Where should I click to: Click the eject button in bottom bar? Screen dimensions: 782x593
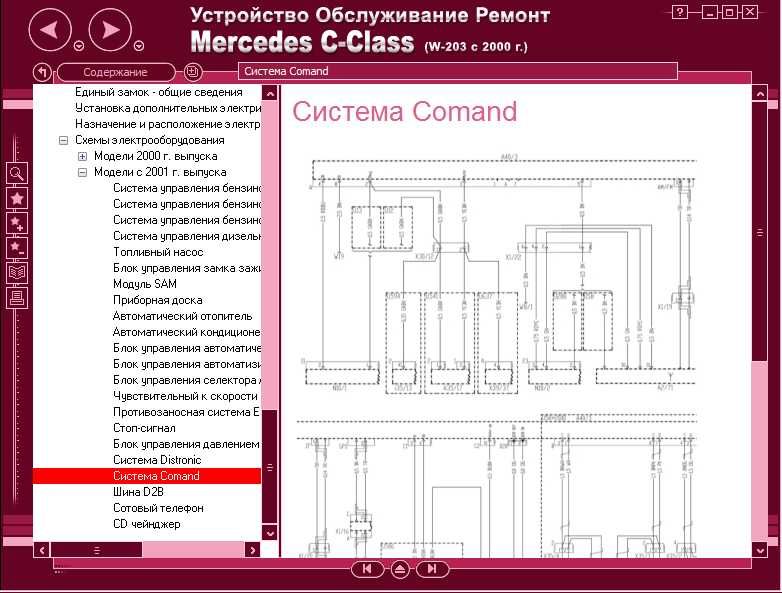[x=399, y=569]
